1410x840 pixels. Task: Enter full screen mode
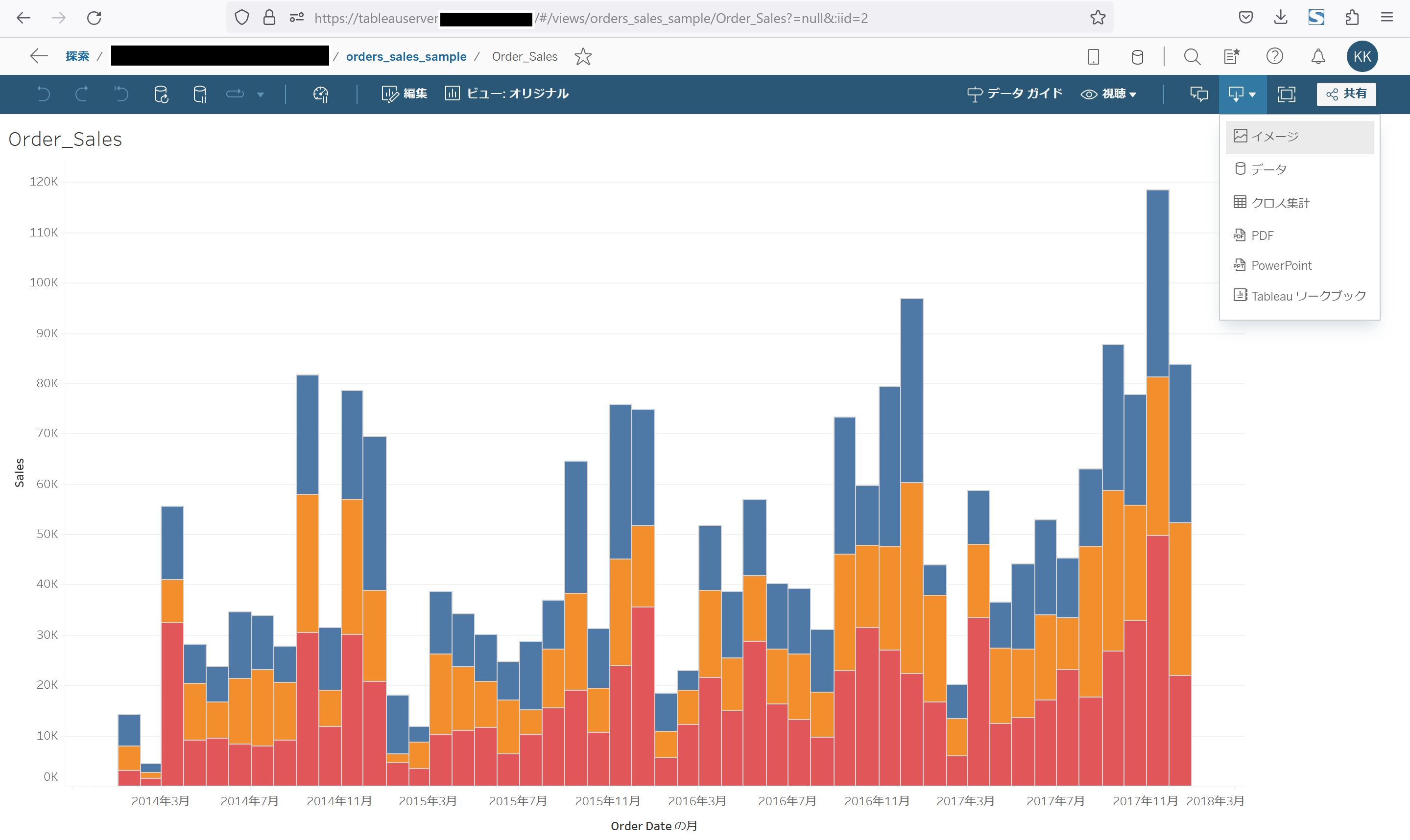click(1286, 94)
